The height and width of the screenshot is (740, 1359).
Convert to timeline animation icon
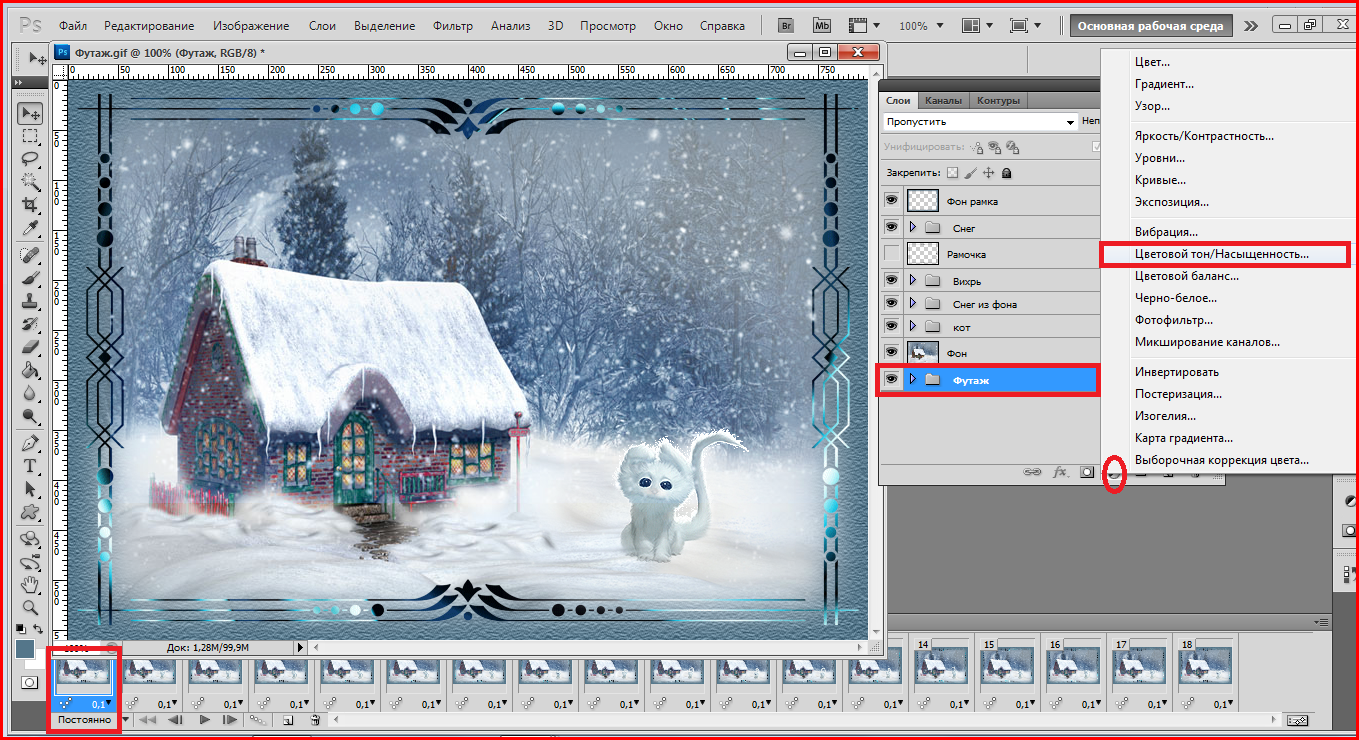coord(1298,720)
